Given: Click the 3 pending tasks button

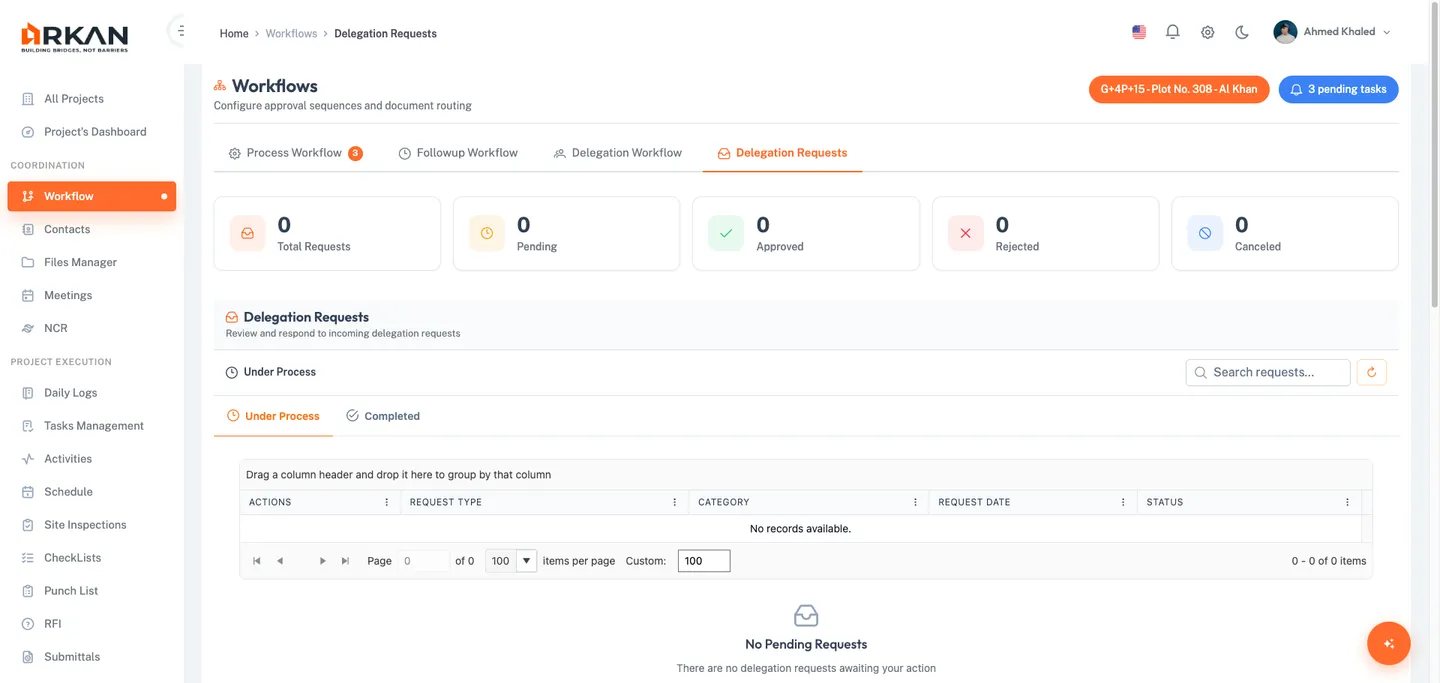Looking at the screenshot, I should (1338, 89).
